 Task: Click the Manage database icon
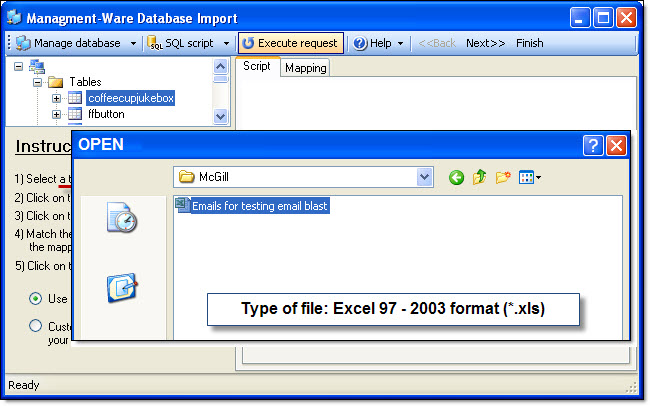point(23,43)
